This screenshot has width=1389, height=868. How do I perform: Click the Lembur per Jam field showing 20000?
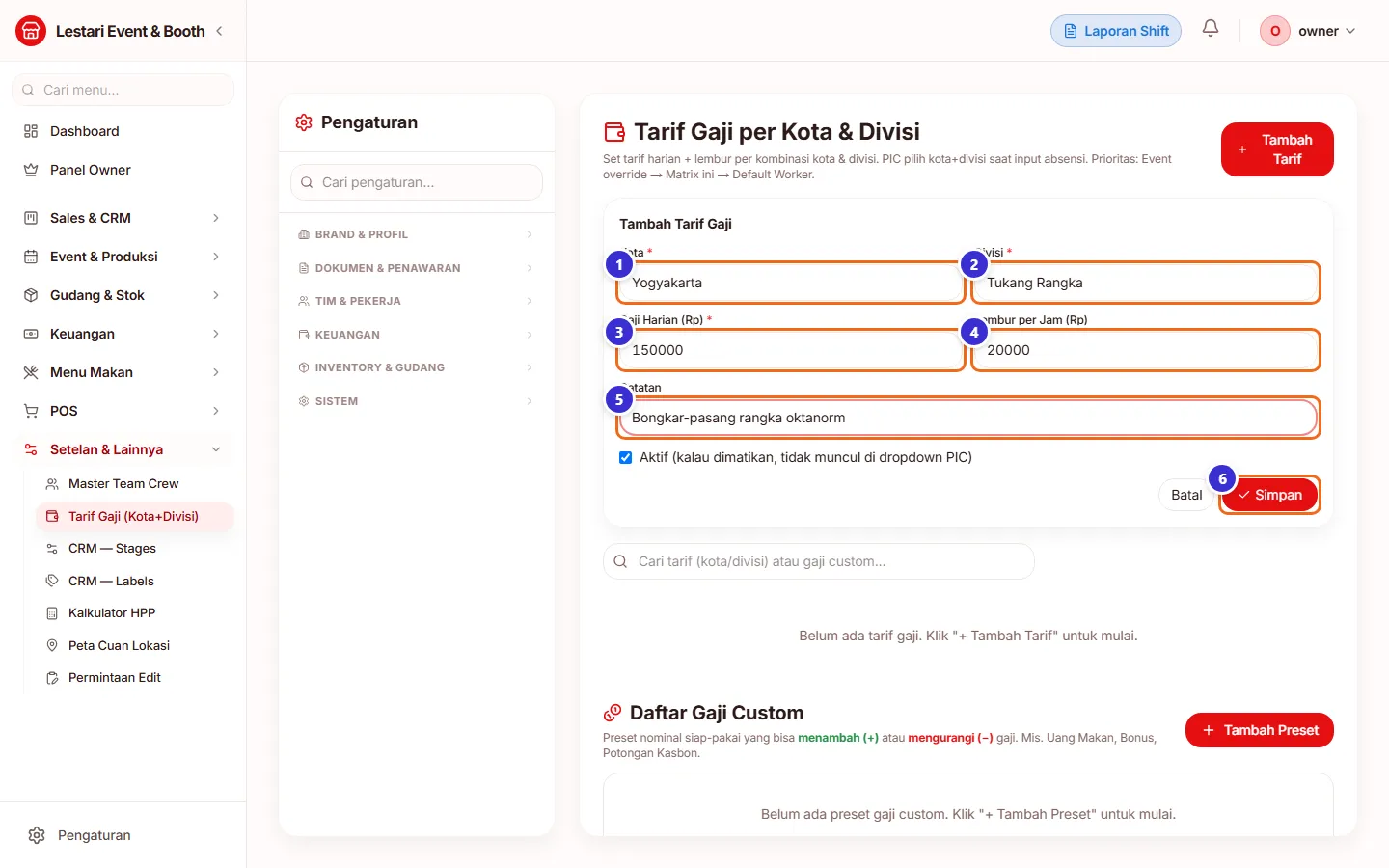pos(1146,350)
